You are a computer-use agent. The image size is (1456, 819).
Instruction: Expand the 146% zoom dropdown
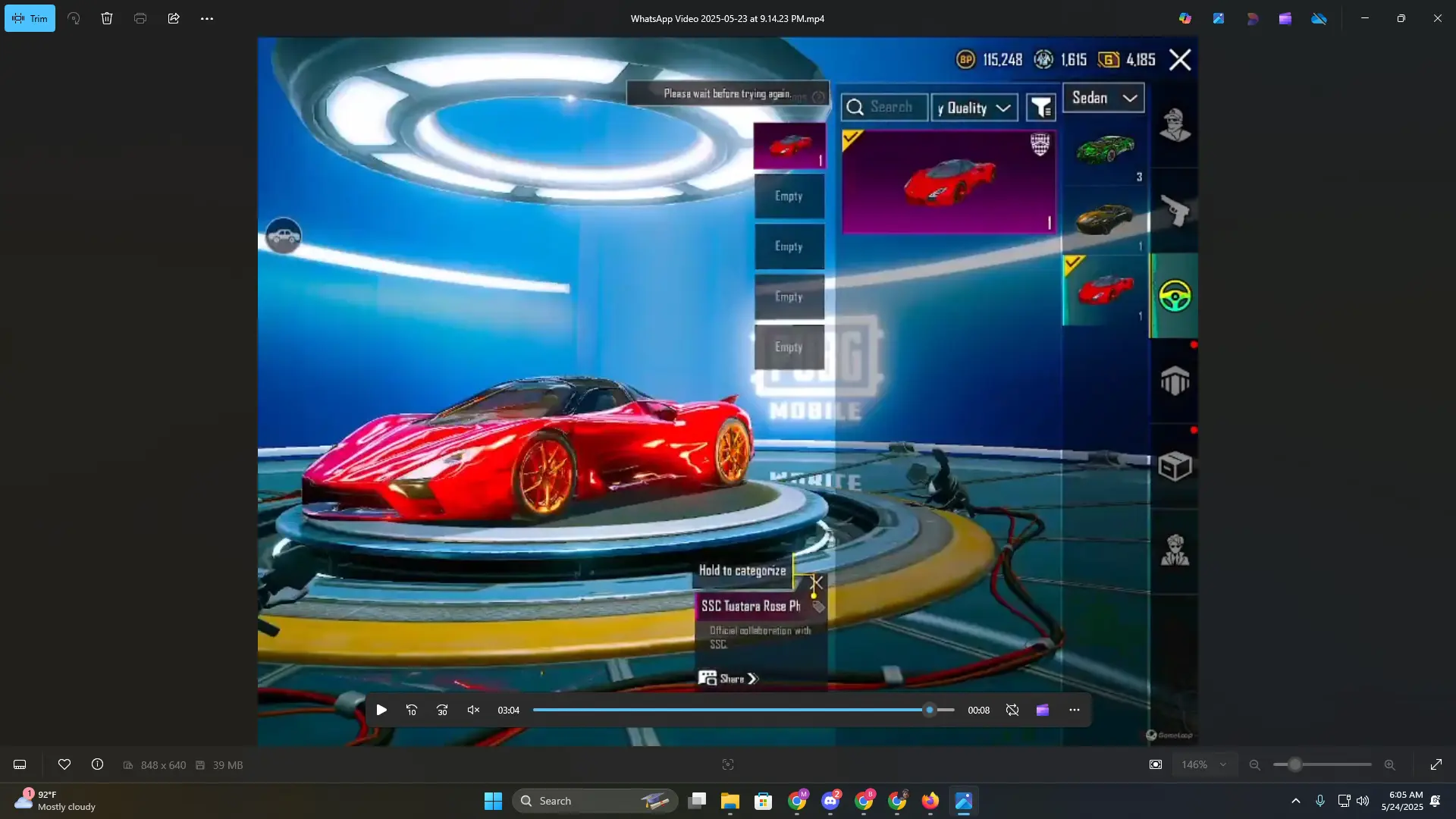(x=1204, y=765)
